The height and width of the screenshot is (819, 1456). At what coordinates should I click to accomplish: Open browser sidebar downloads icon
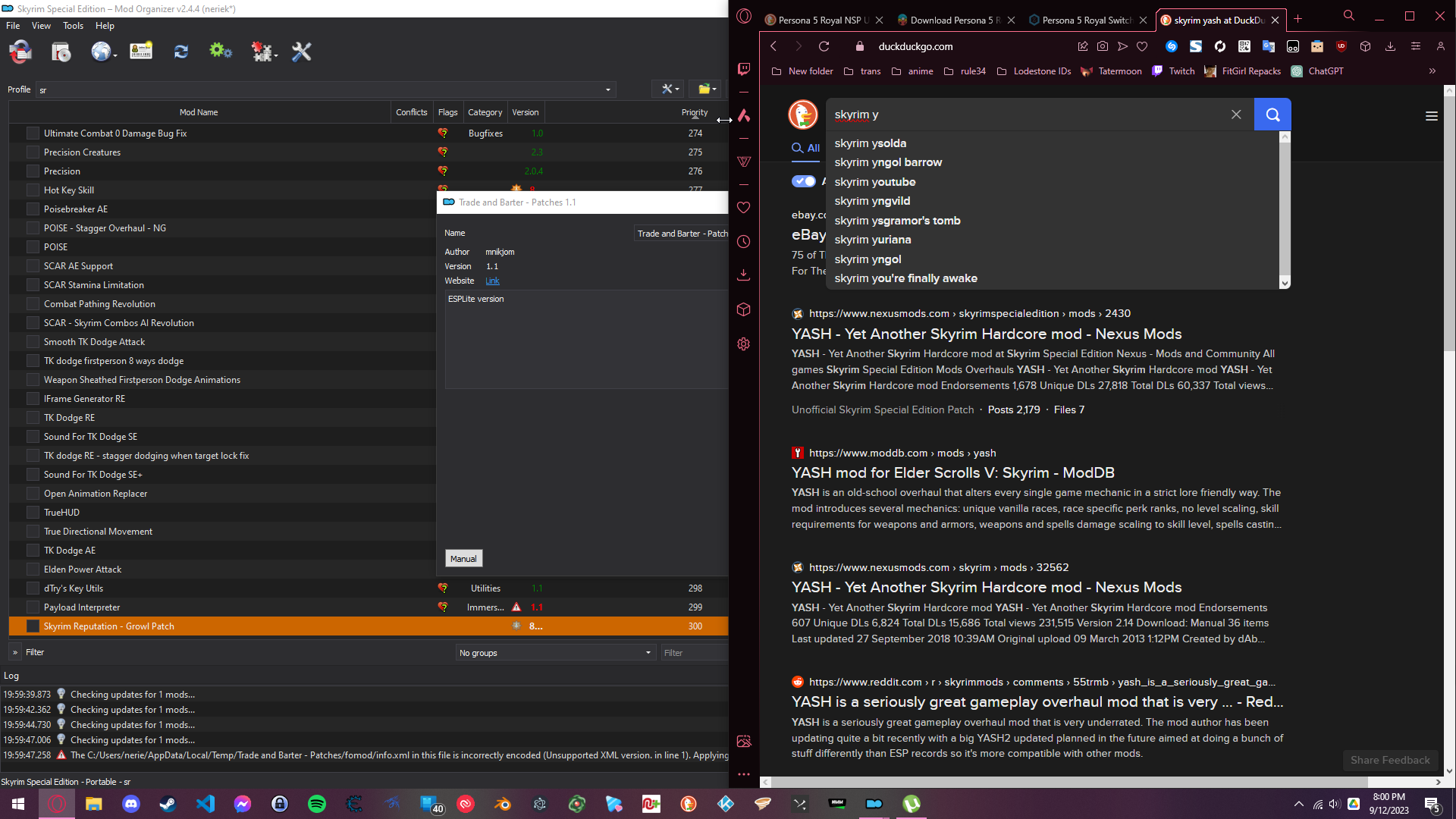(744, 275)
